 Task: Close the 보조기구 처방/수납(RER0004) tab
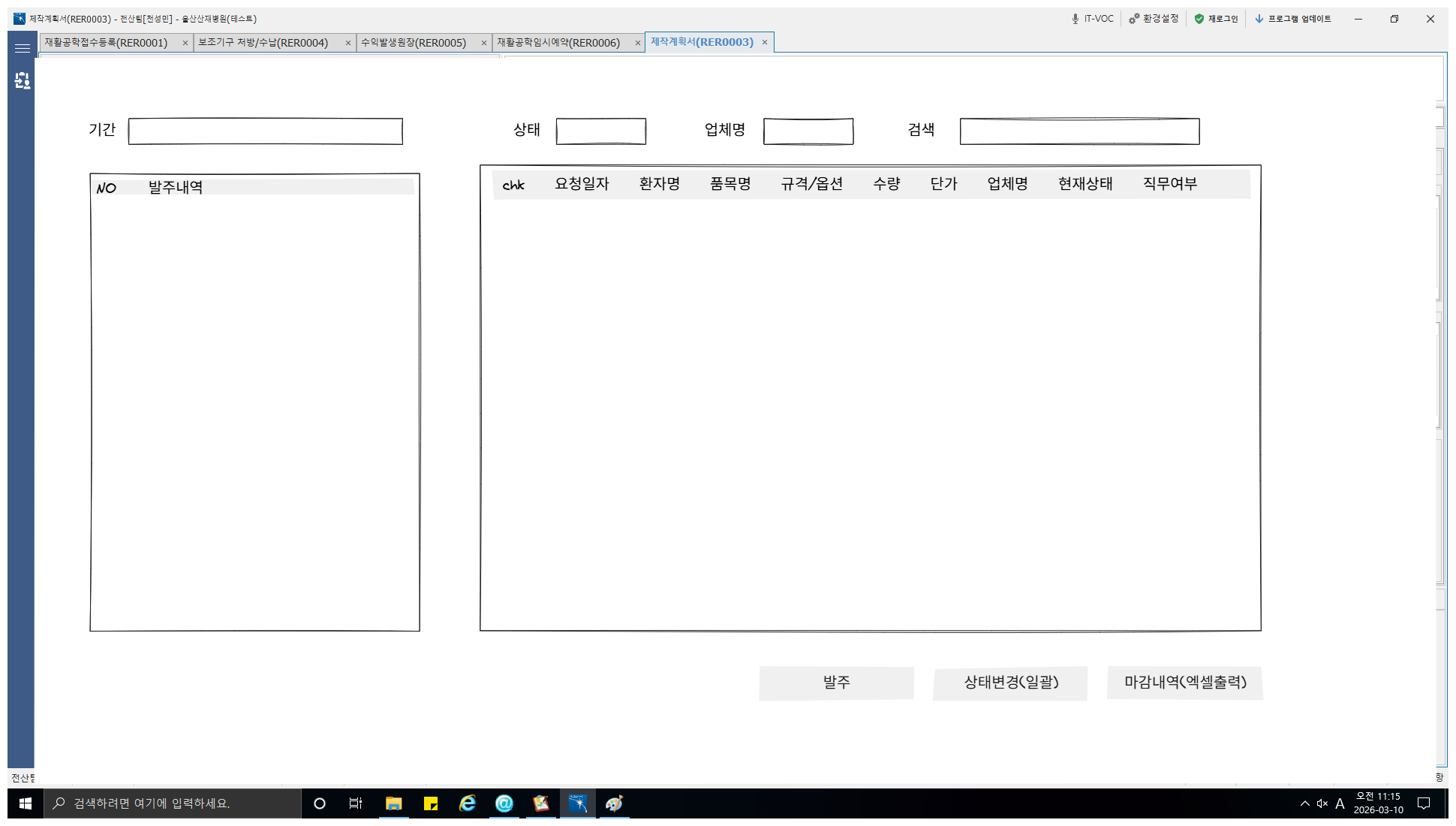coord(348,43)
